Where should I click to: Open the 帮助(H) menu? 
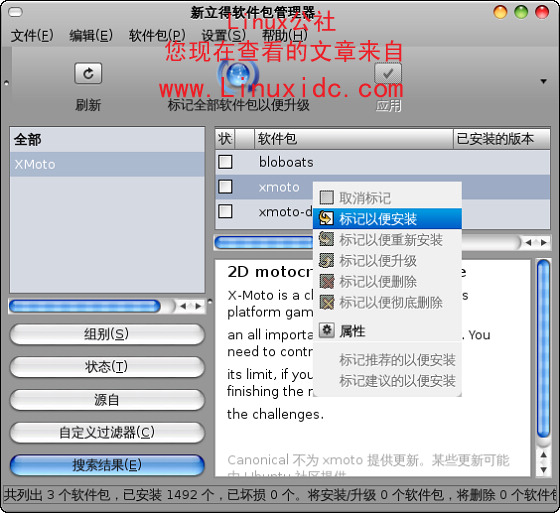(x=285, y=35)
